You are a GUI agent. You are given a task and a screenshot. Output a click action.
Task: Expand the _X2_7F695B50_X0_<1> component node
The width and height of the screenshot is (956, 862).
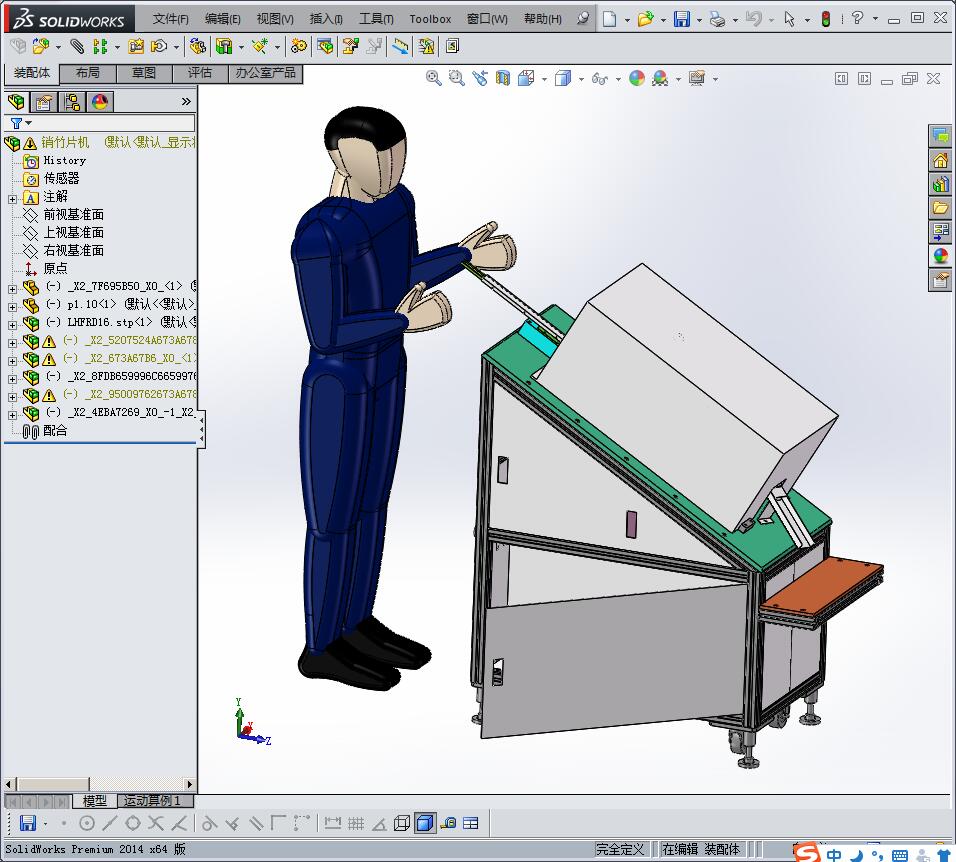[12, 289]
